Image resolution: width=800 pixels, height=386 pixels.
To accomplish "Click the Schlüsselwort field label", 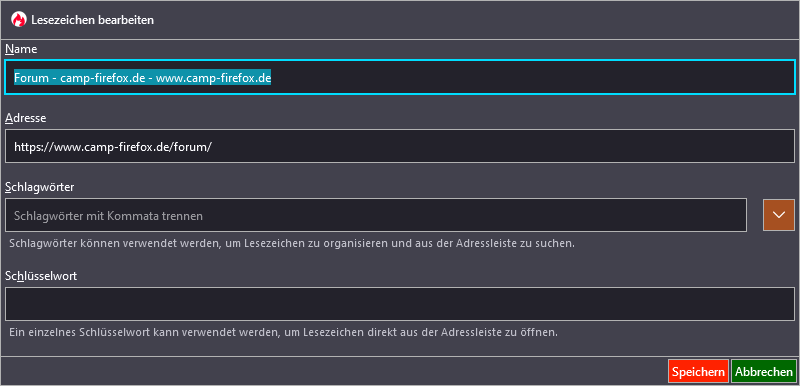I will [x=41, y=276].
